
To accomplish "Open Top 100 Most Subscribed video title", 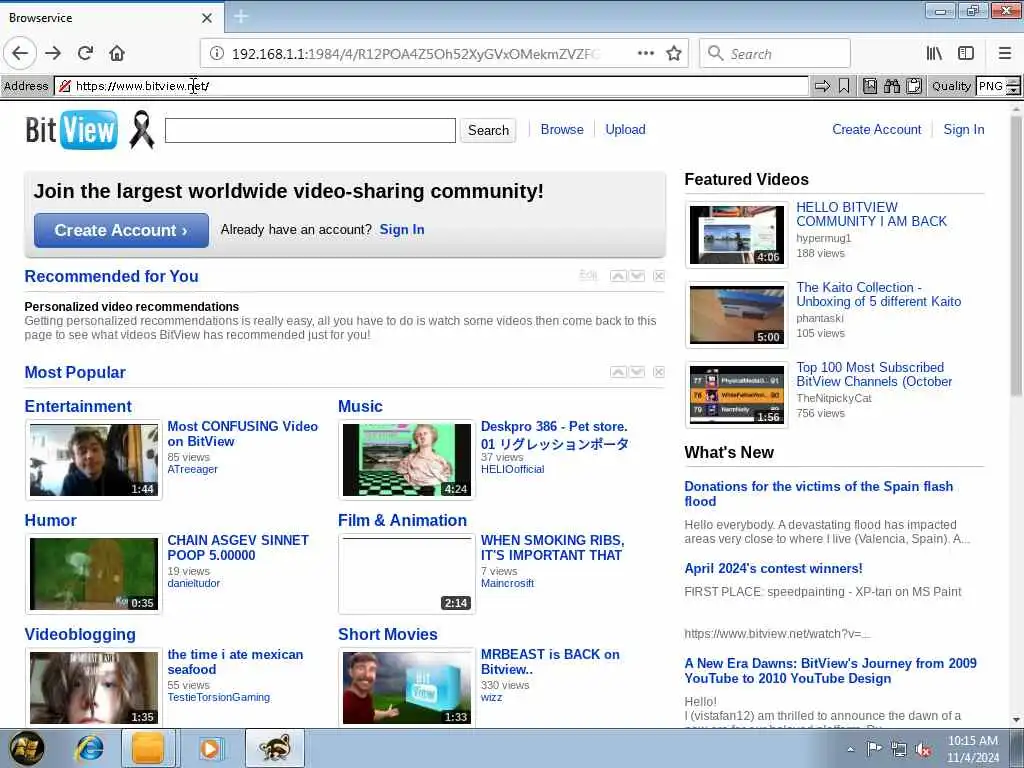I will point(874,374).
